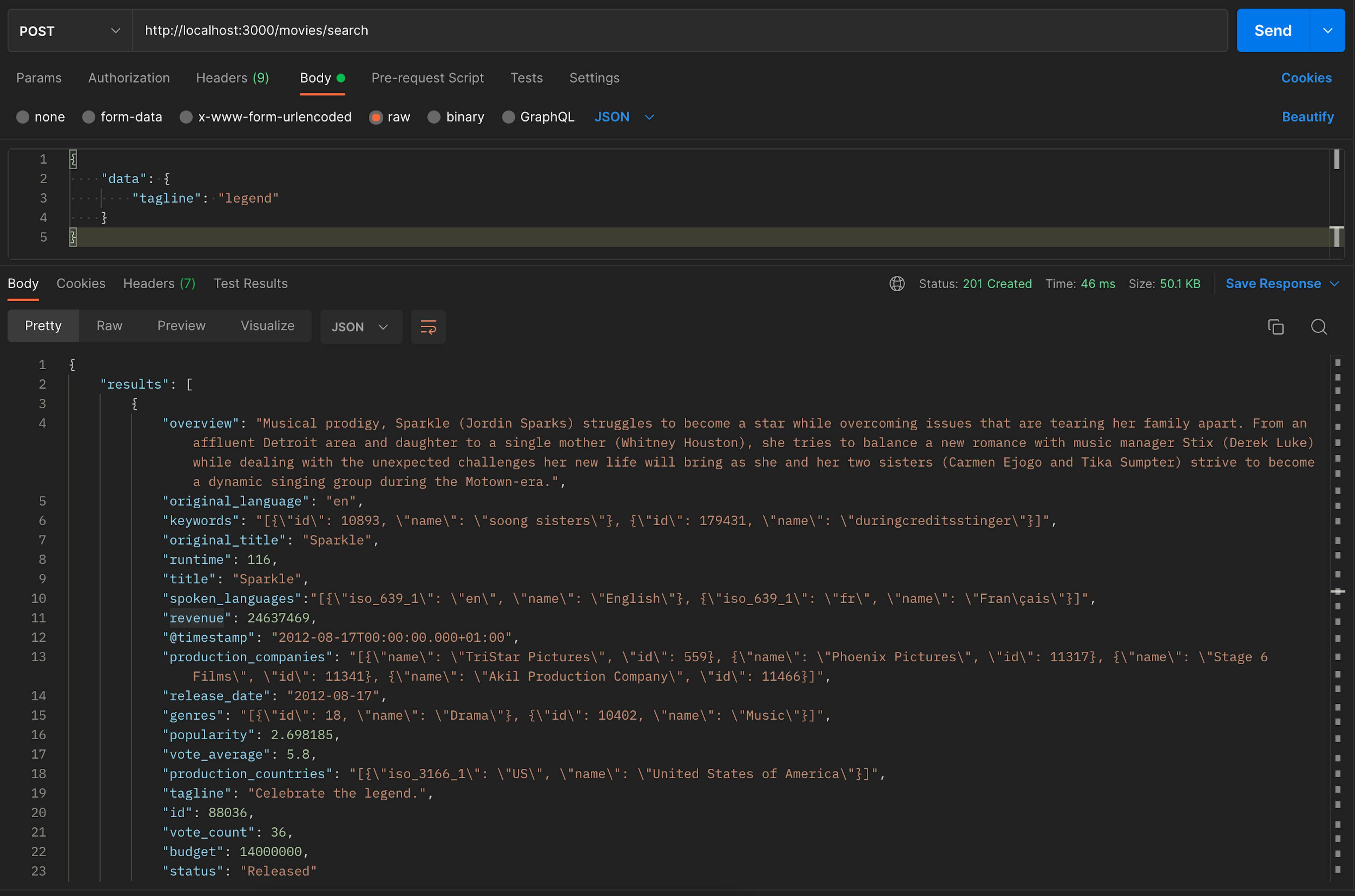Select the binary radio button
The width and height of the screenshot is (1355, 896).
pos(434,117)
